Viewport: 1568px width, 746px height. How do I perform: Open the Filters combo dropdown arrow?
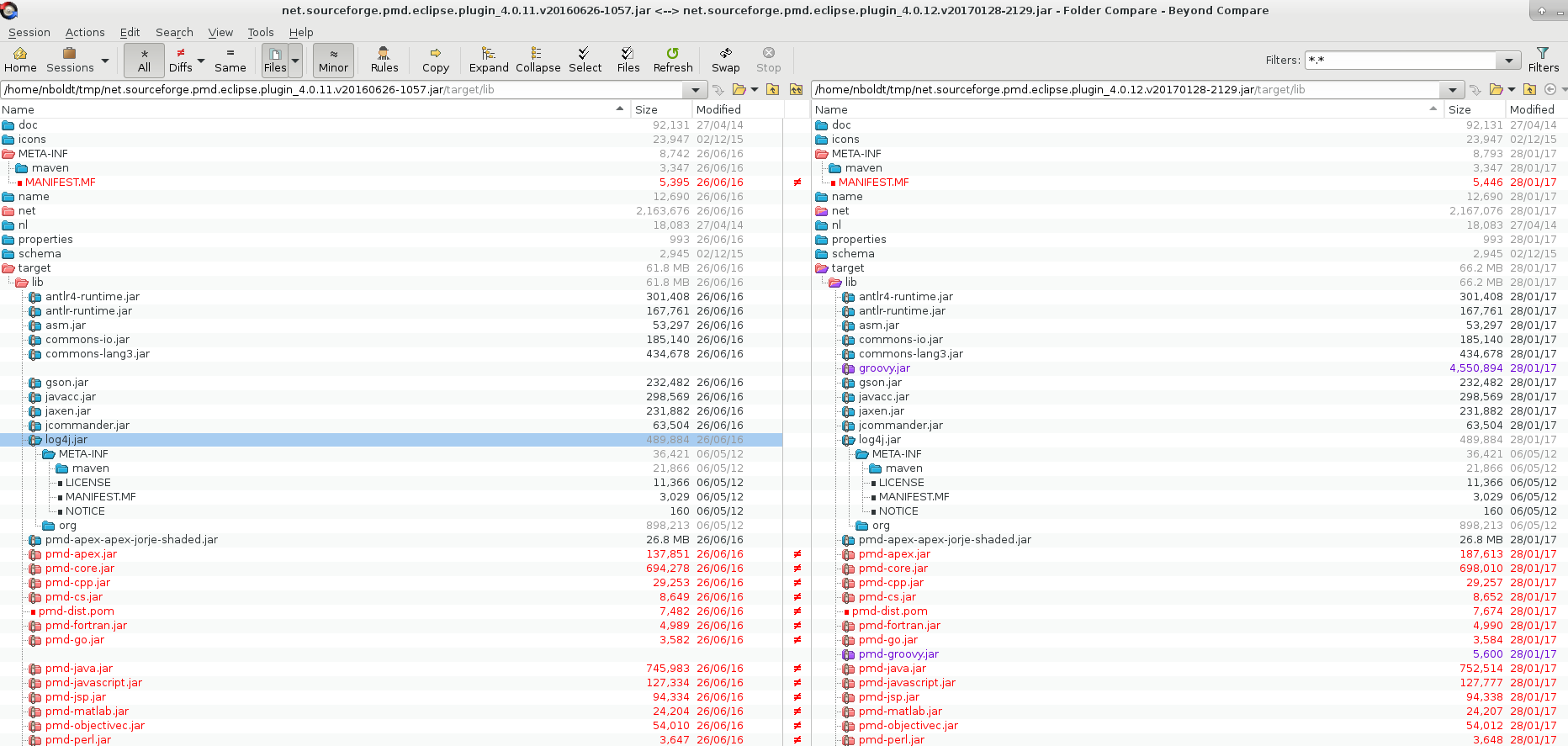click(x=1509, y=60)
